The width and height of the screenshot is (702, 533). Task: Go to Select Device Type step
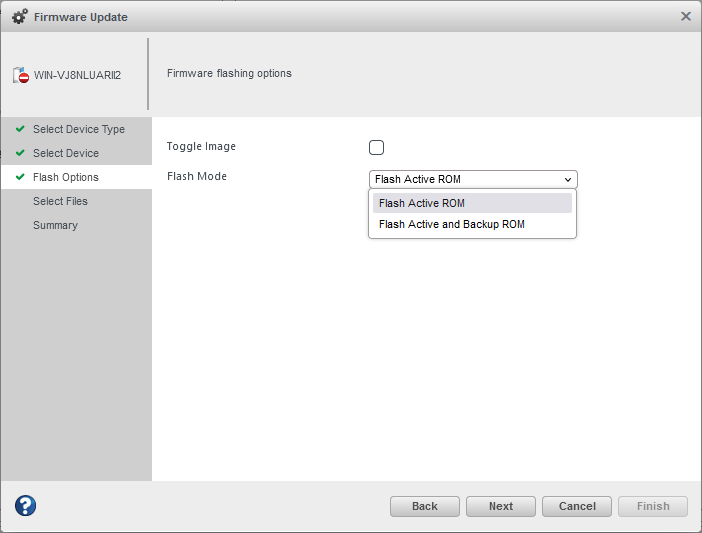coord(79,129)
